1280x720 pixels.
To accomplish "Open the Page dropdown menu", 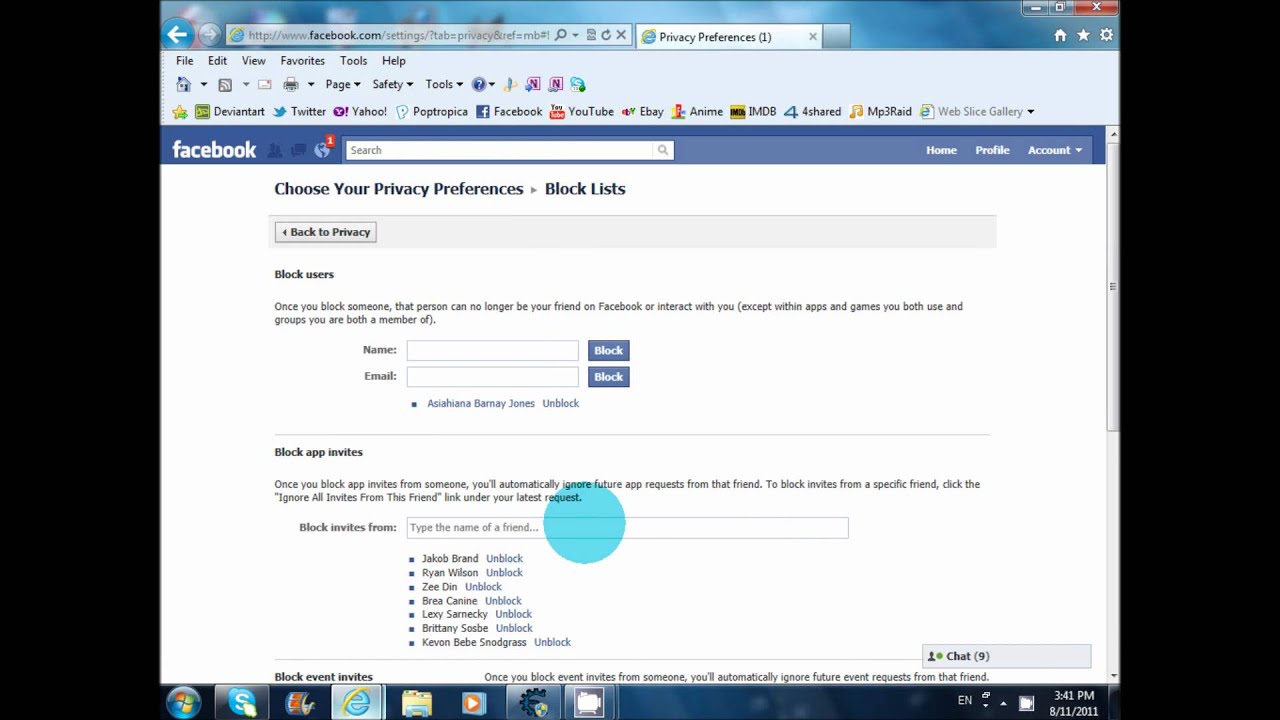I will 342,84.
